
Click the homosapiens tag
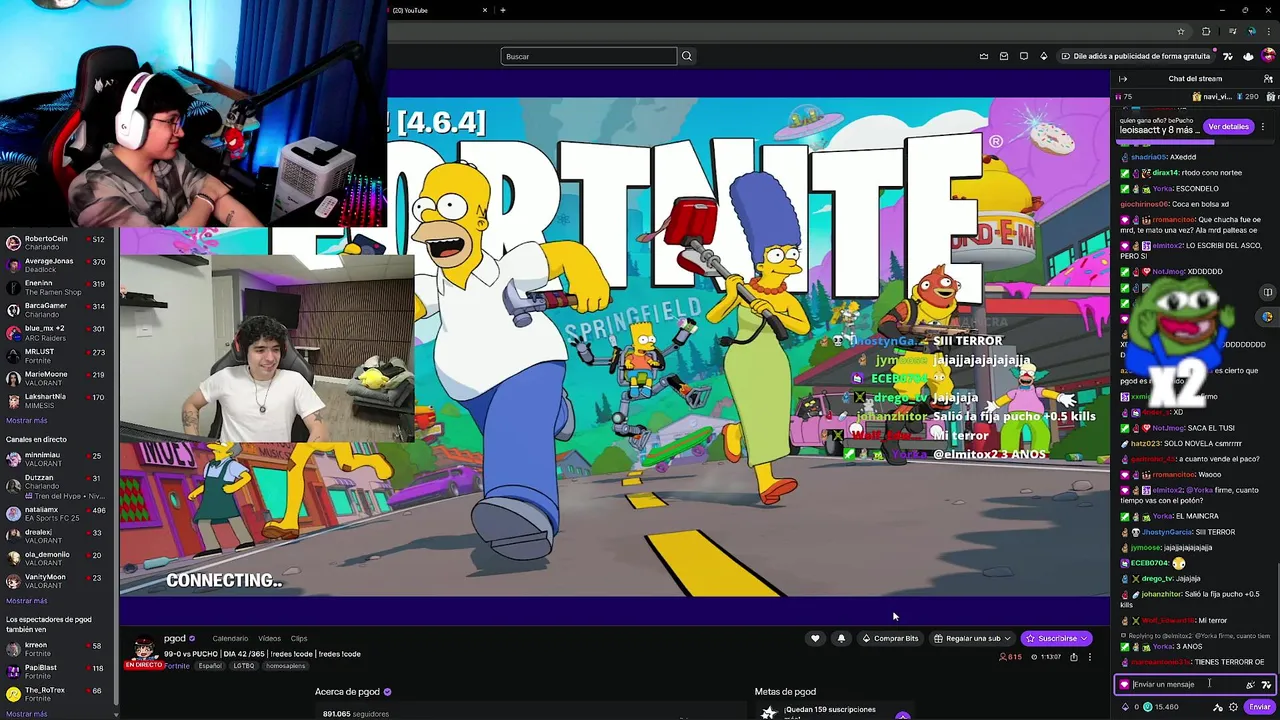point(285,666)
